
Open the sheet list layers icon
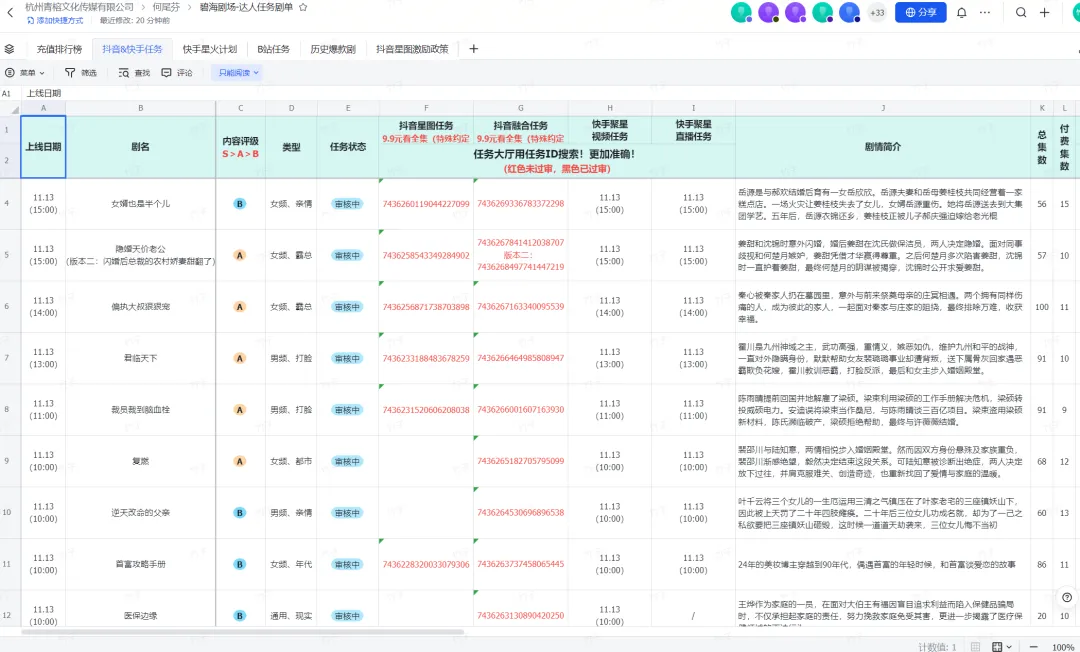9,49
